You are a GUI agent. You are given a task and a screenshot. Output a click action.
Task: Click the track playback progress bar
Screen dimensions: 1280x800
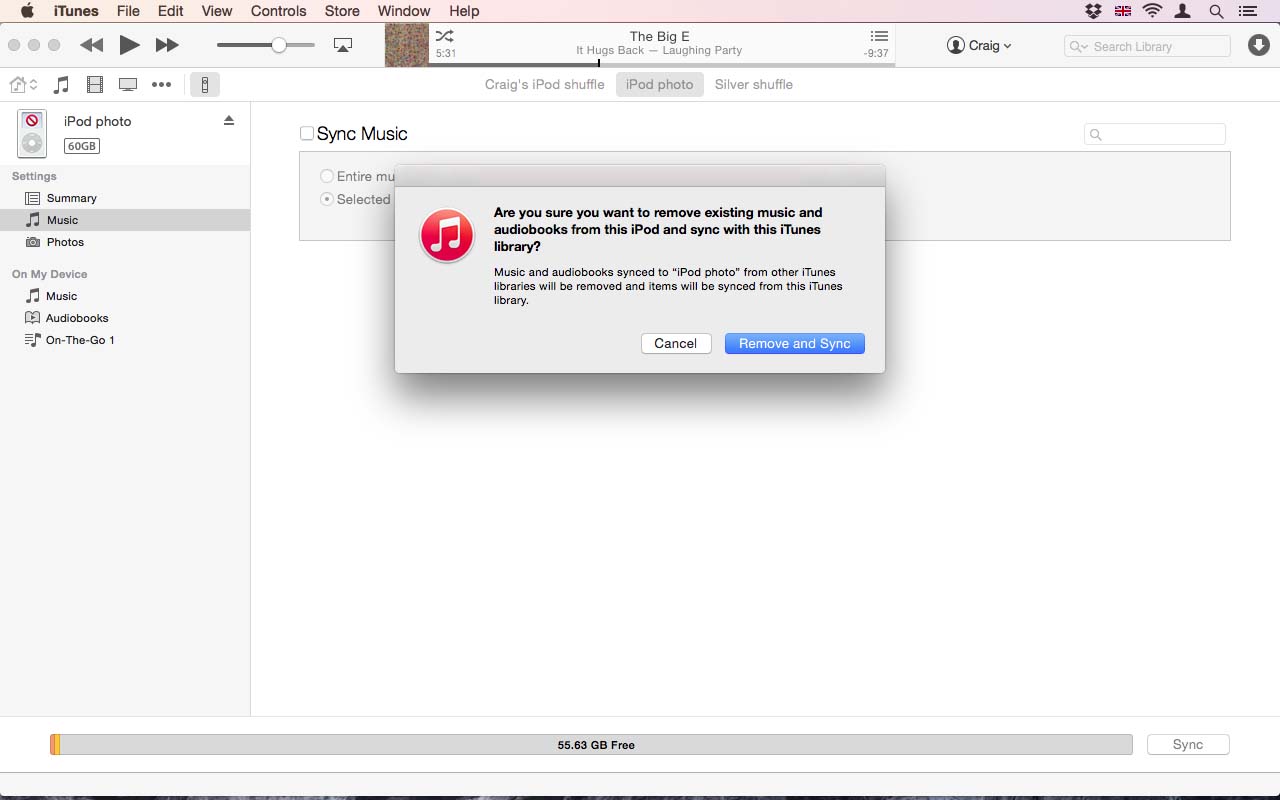coord(662,64)
